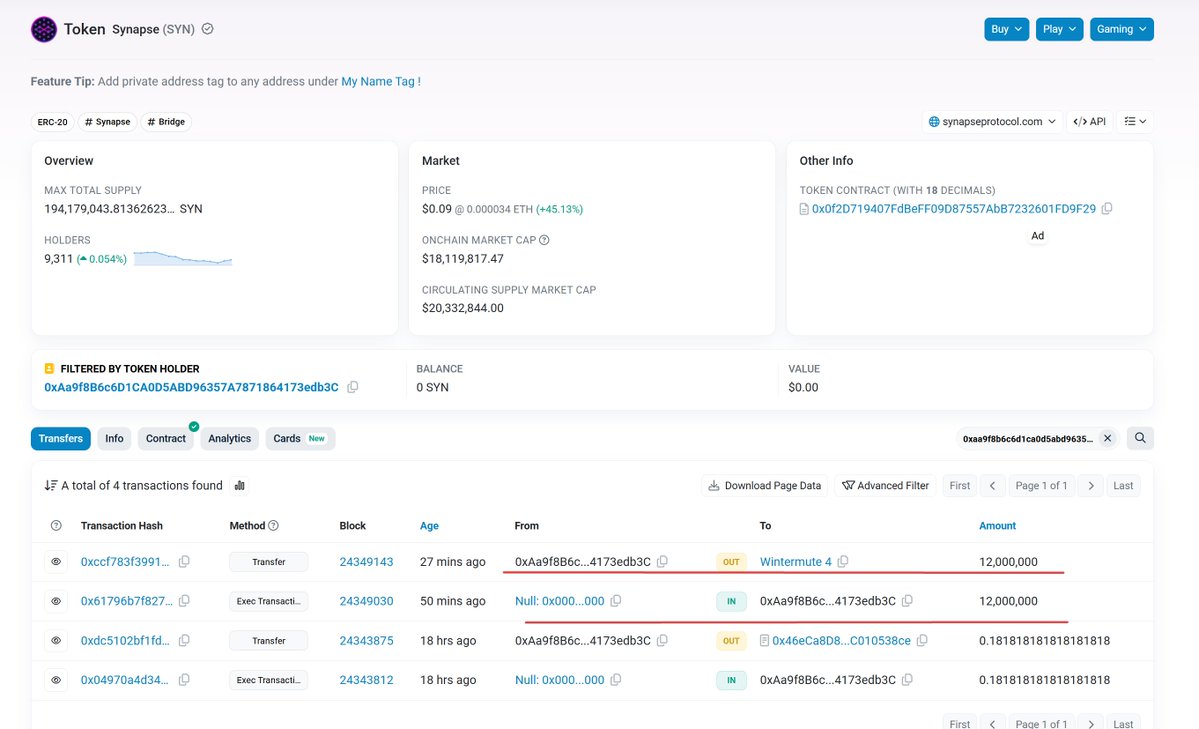Open the My Name Tag link
Screen dimensions: 1199x729
(381, 82)
